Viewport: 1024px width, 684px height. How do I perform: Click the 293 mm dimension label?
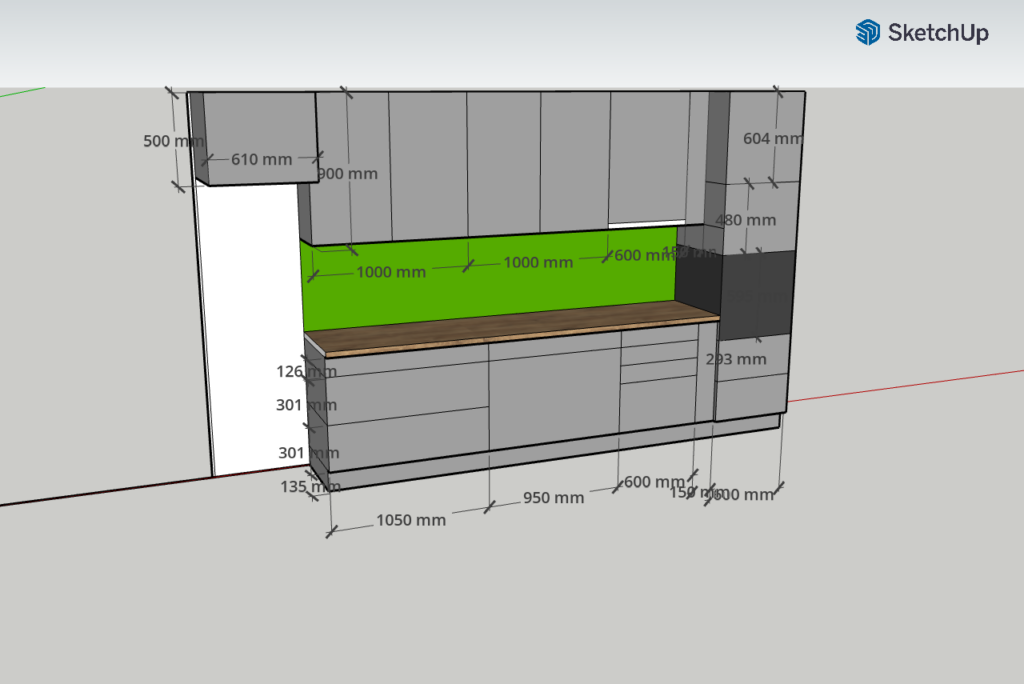click(x=736, y=359)
